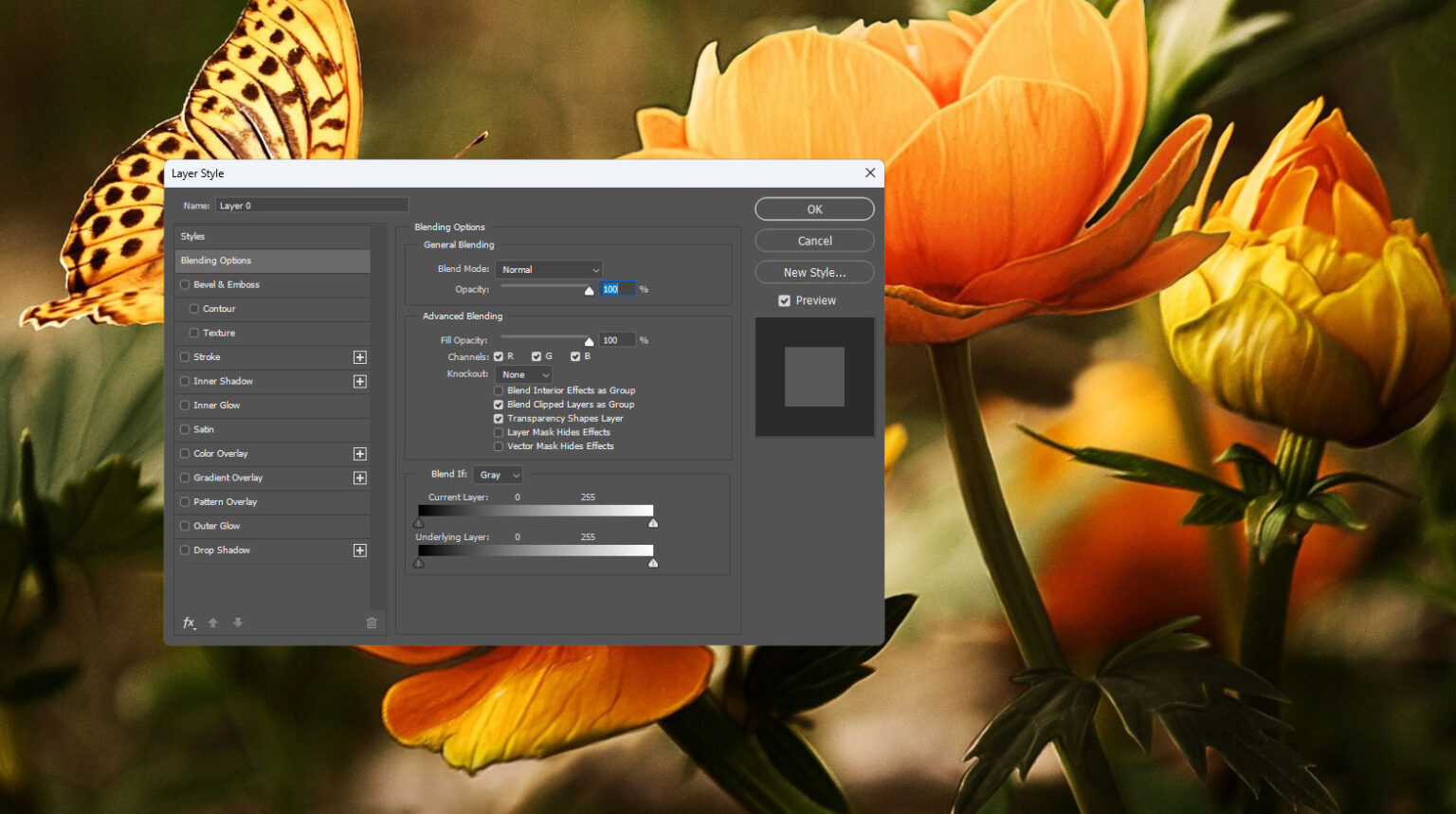Image resolution: width=1456 pixels, height=814 pixels.
Task: Click the fx add-effect icon
Action: 188,623
